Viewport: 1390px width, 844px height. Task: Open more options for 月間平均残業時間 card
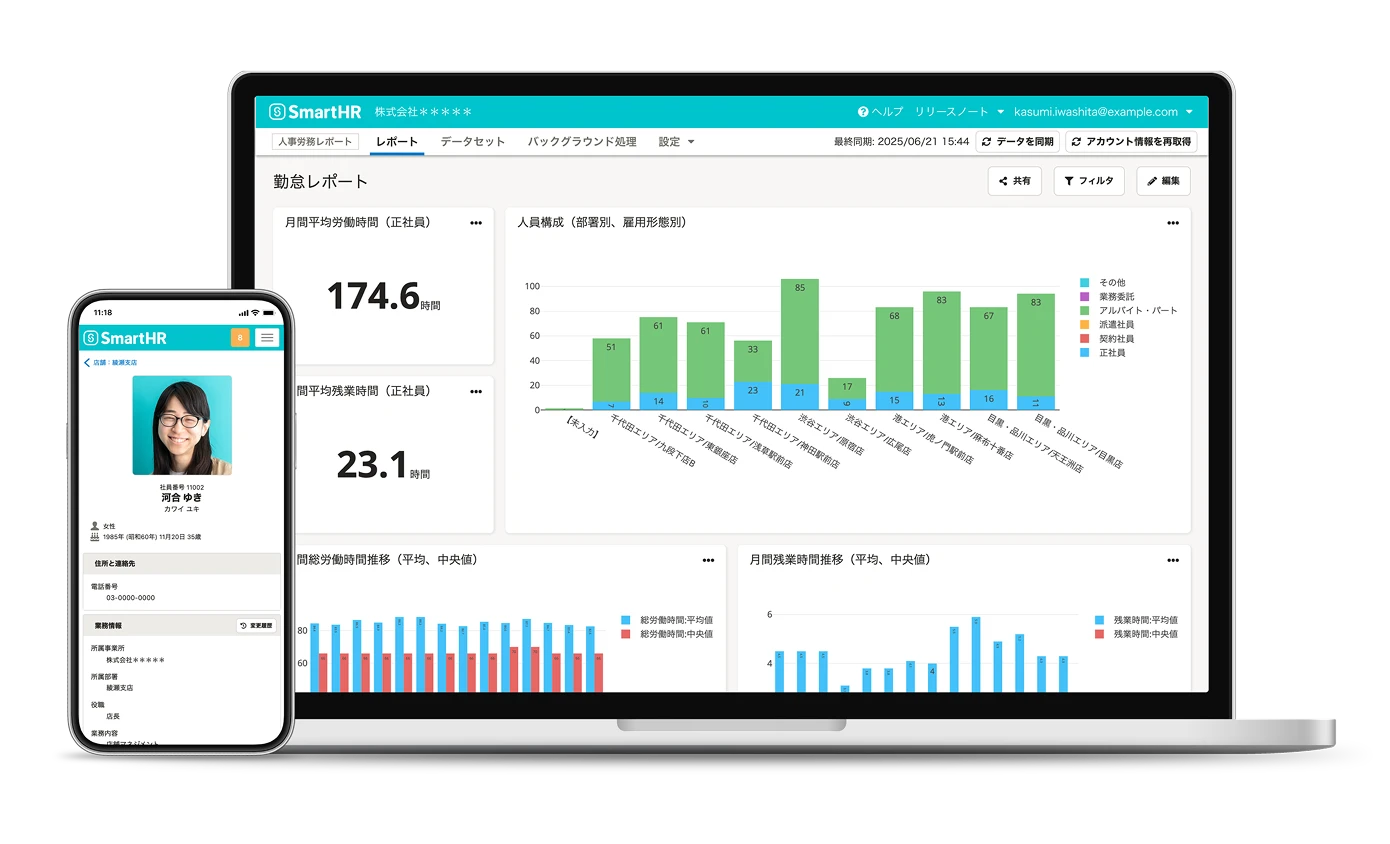[476, 391]
